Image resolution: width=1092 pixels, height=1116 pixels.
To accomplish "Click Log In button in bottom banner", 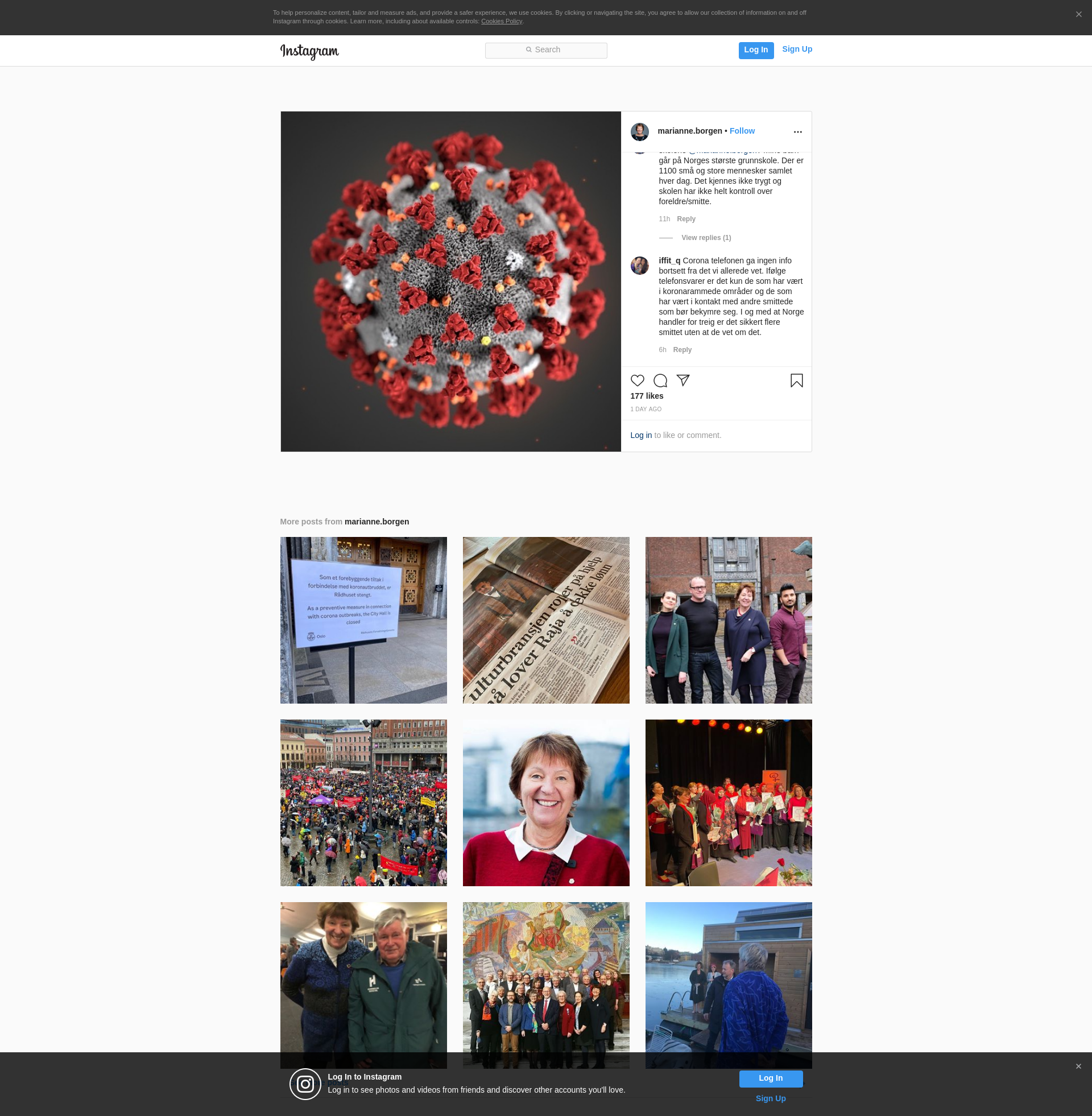I will point(770,1078).
